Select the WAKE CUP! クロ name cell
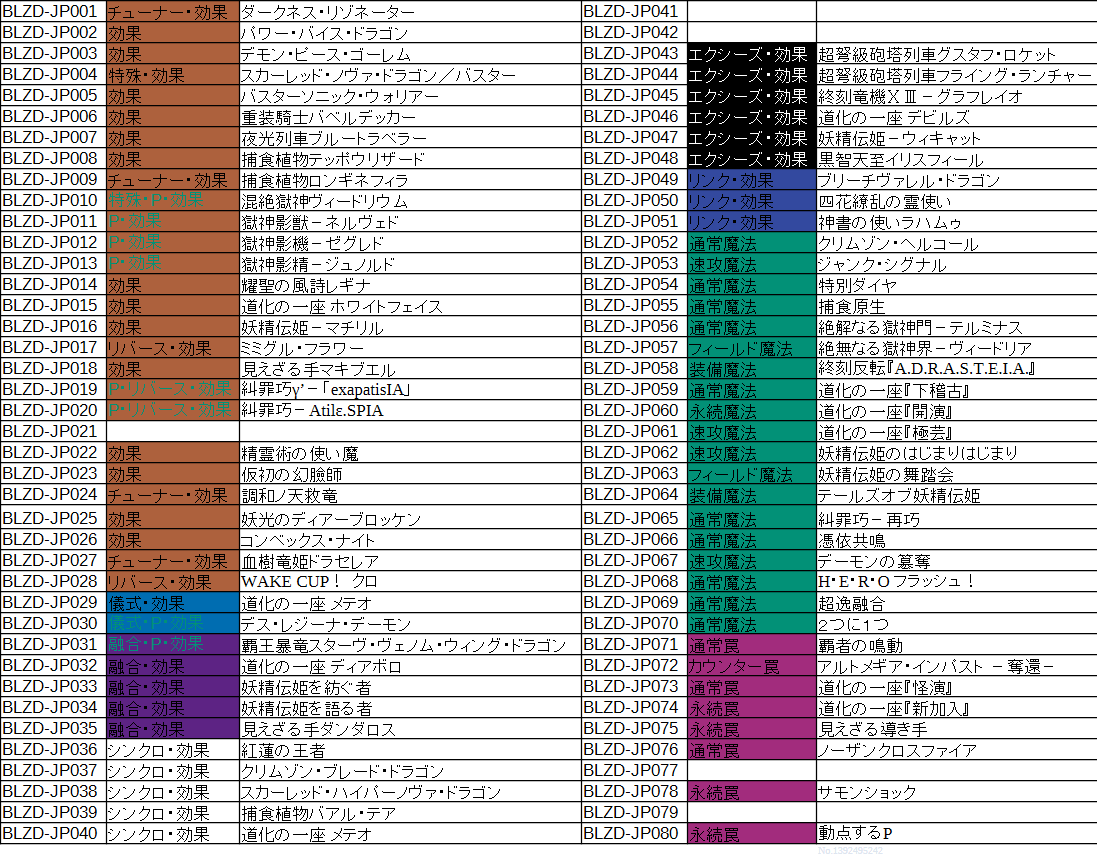Screen dimensions: 1097x858 (410, 581)
